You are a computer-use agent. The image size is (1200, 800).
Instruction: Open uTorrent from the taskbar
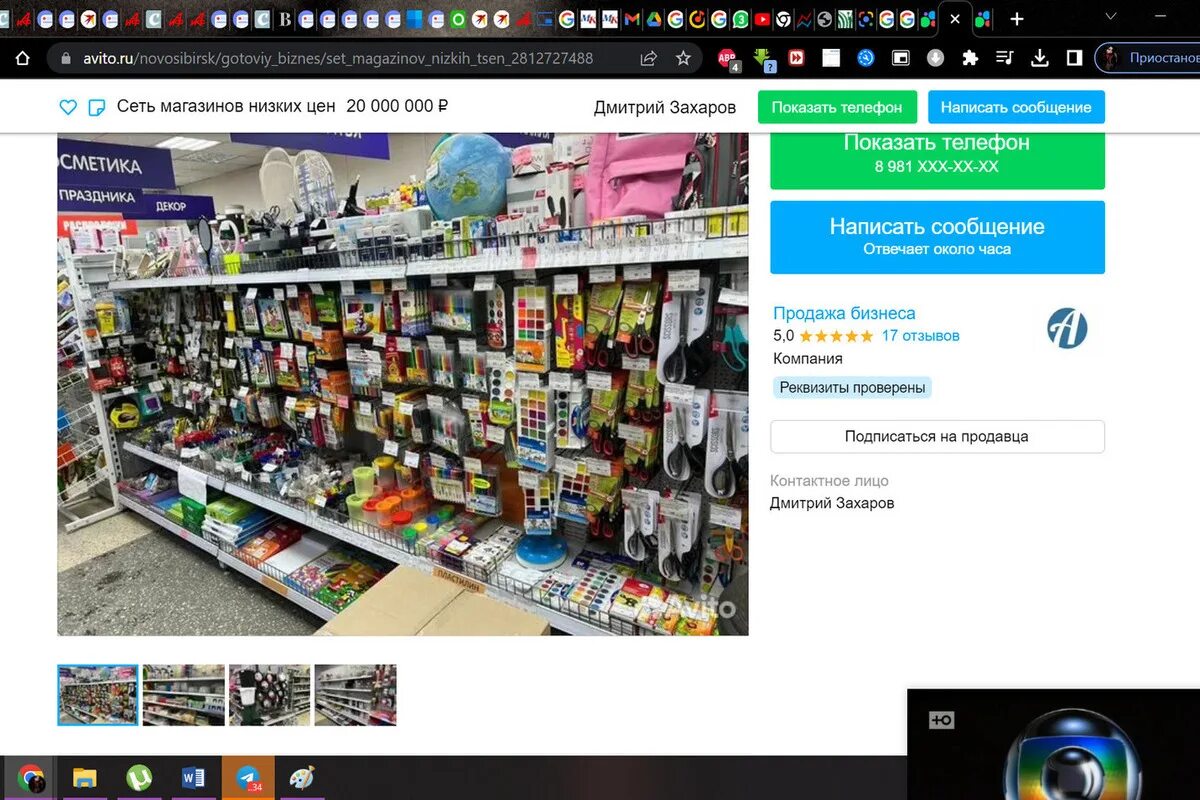pos(139,778)
